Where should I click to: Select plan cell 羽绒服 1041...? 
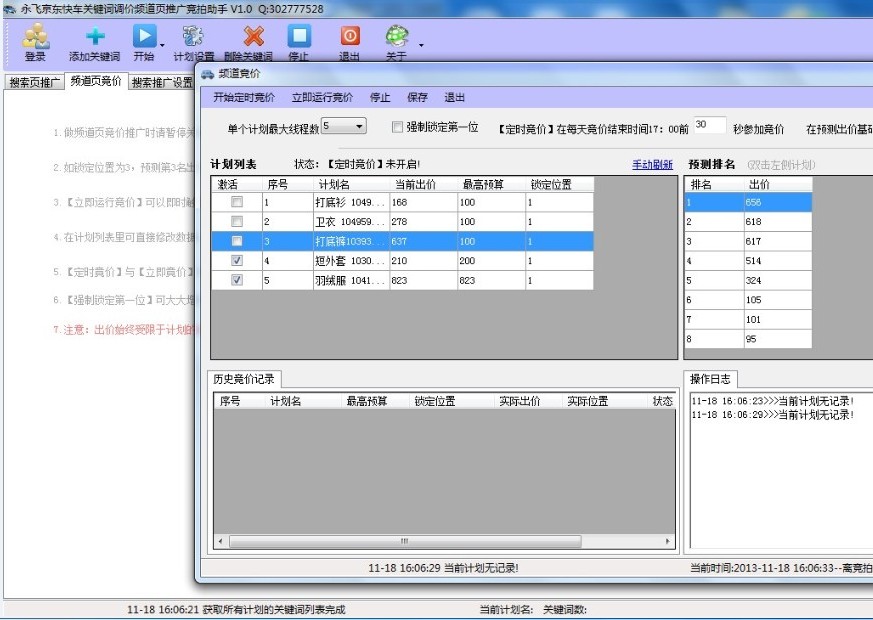pos(351,280)
